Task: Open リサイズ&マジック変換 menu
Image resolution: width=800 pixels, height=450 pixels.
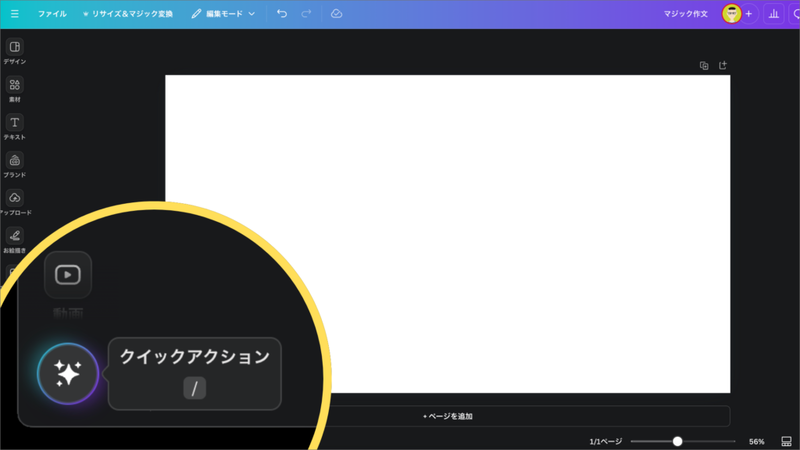Action: 128,14
